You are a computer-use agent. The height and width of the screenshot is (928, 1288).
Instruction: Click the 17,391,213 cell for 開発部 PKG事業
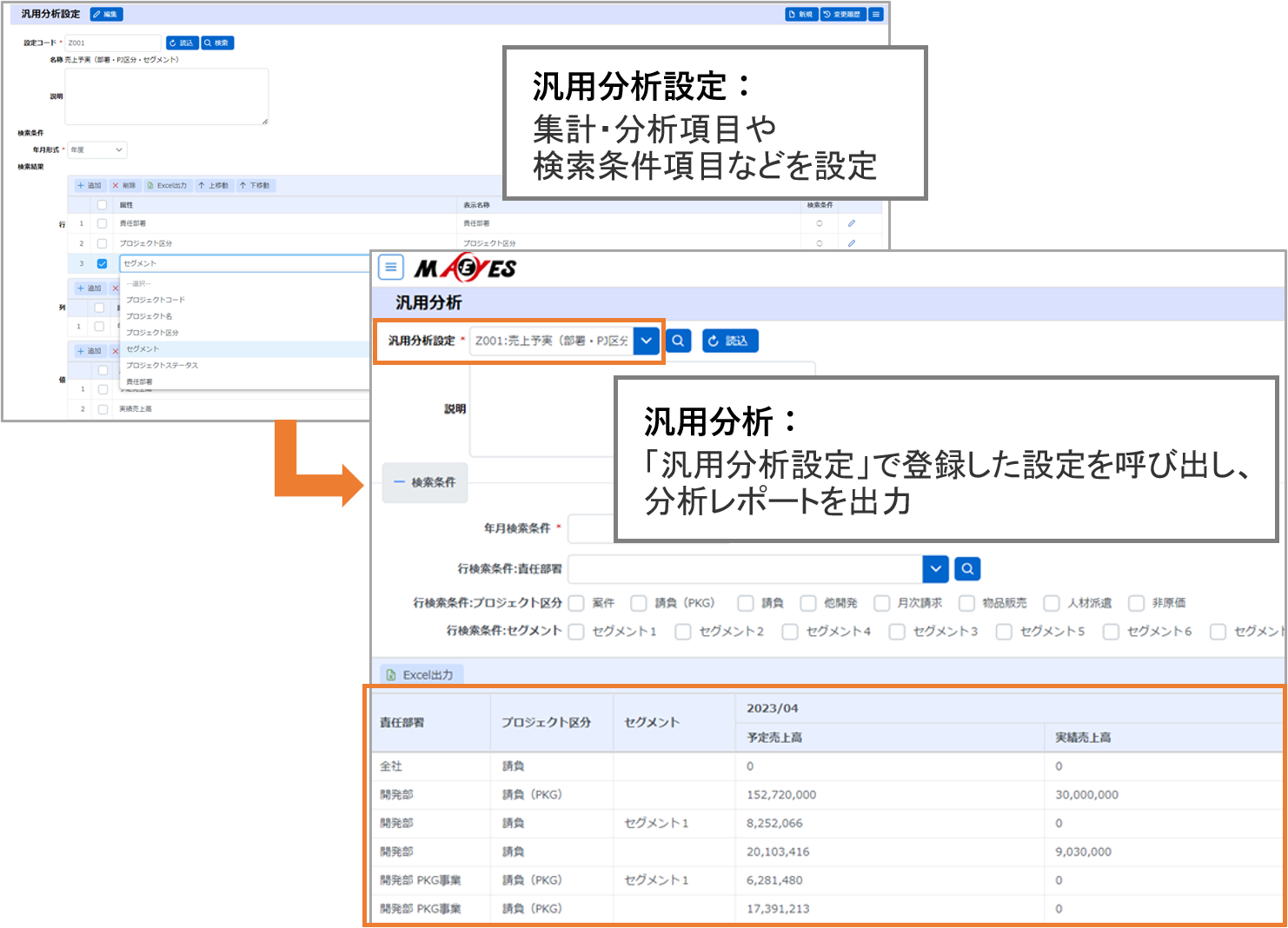tap(890, 909)
